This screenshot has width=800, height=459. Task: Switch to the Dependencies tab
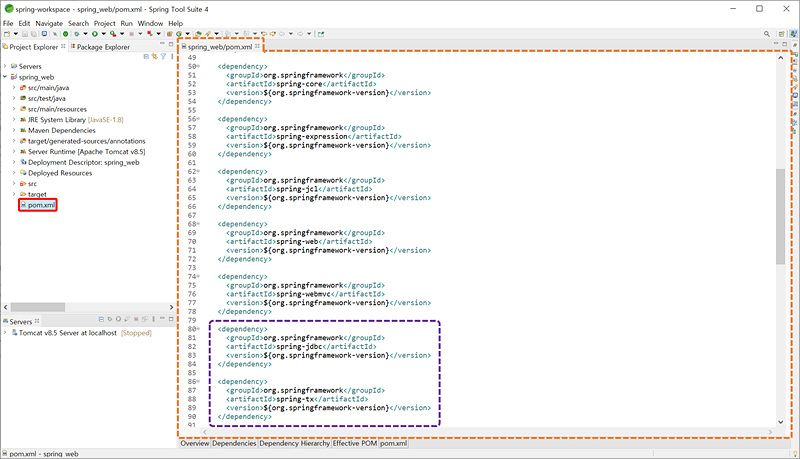pyautogui.click(x=234, y=443)
